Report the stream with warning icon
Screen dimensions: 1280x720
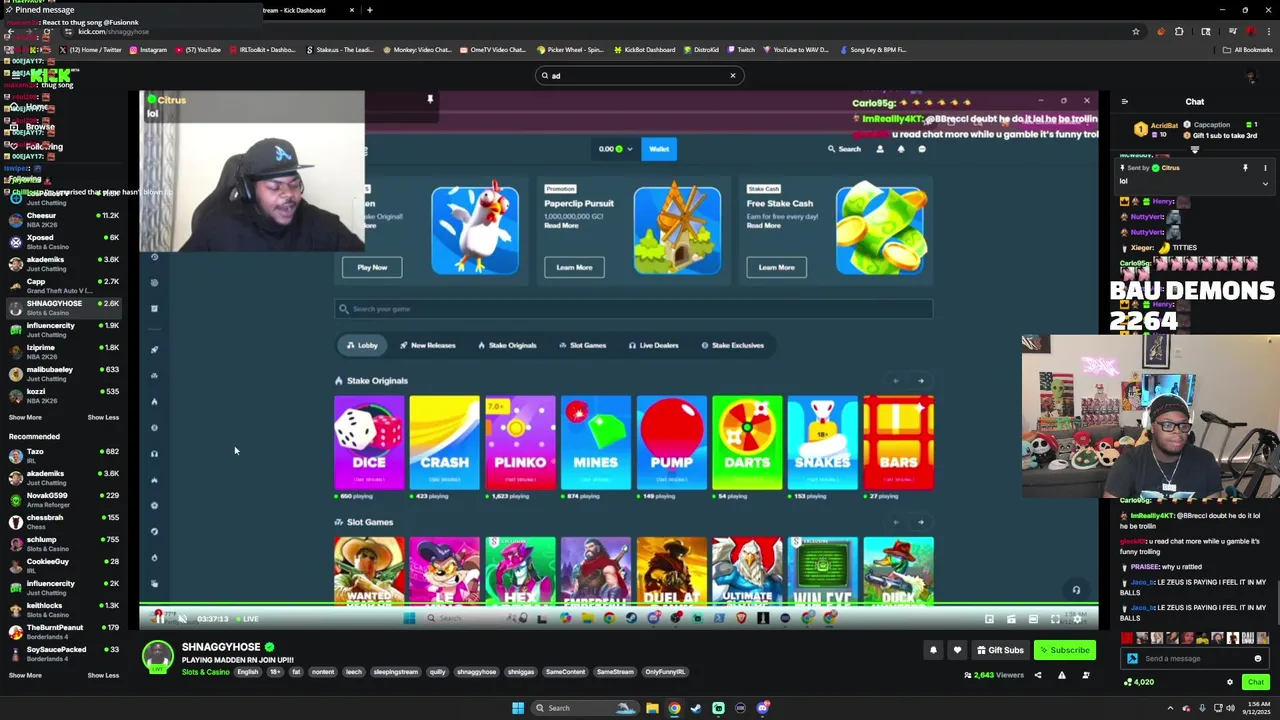[x=1062, y=675]
